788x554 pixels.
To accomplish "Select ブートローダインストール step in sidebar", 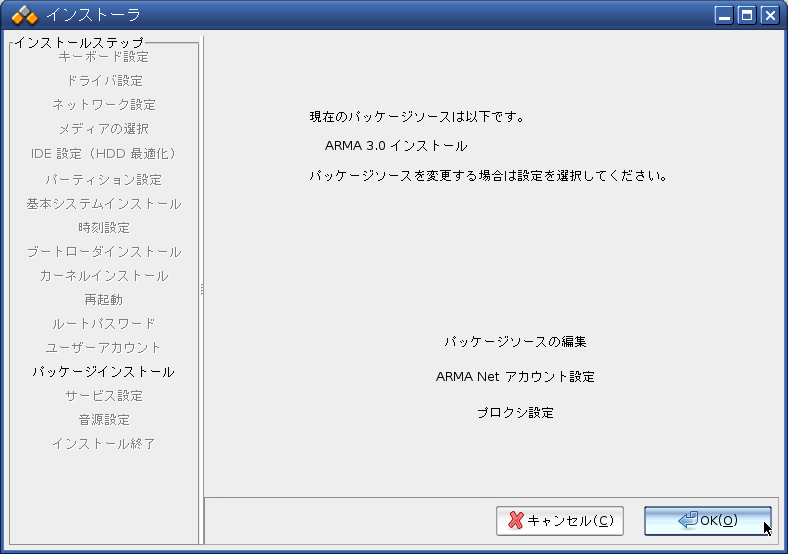I will pyautogui.click(x=103, y=252).
